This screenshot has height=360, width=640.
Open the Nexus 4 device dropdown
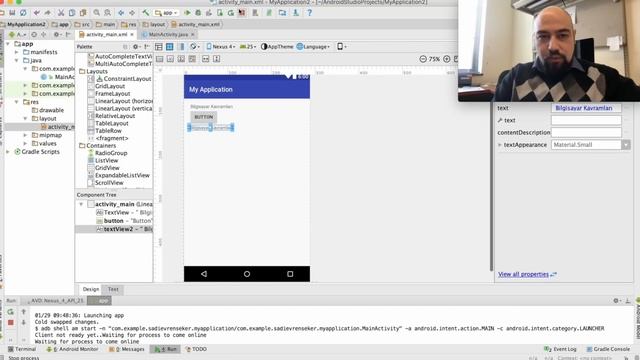pos(220,47)
